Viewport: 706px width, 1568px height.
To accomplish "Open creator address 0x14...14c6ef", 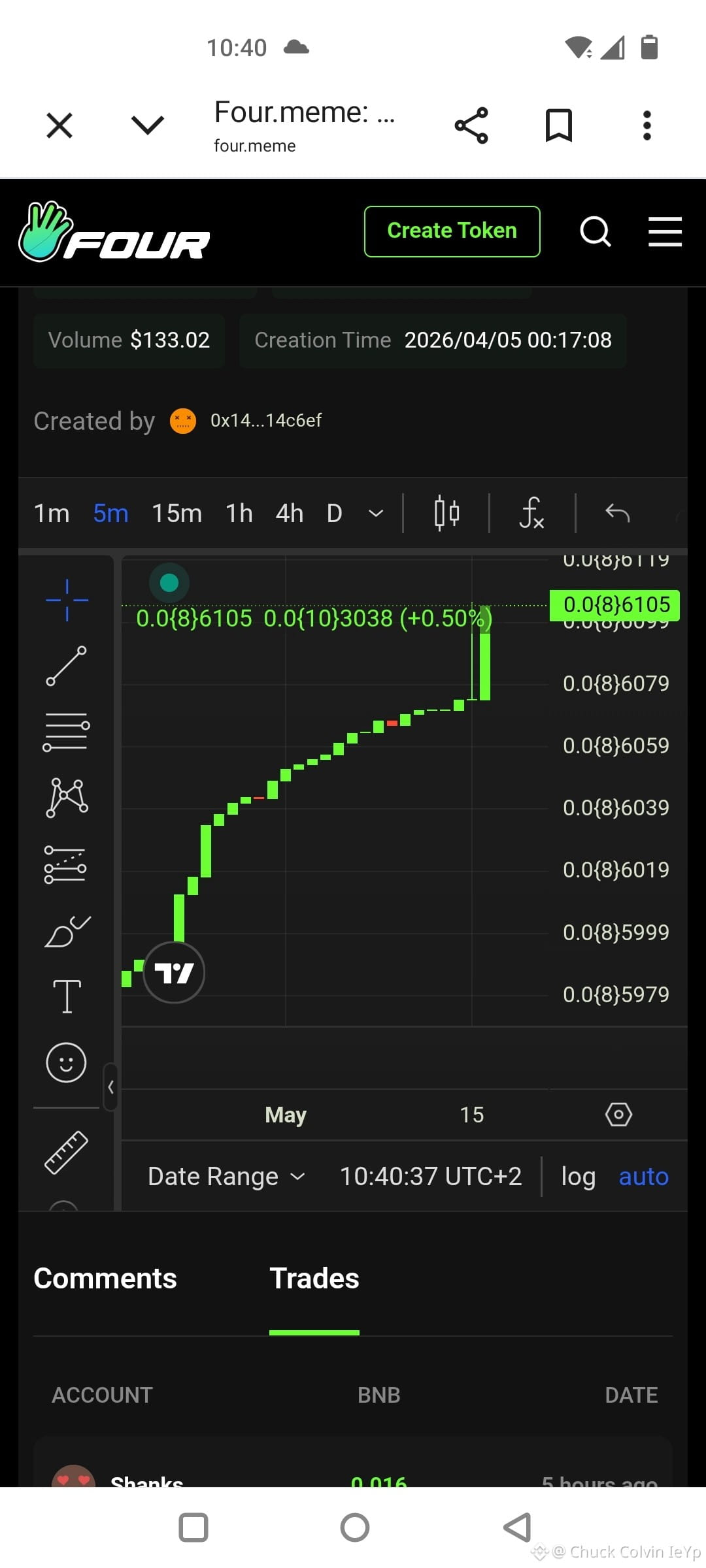I will point(266,420).
